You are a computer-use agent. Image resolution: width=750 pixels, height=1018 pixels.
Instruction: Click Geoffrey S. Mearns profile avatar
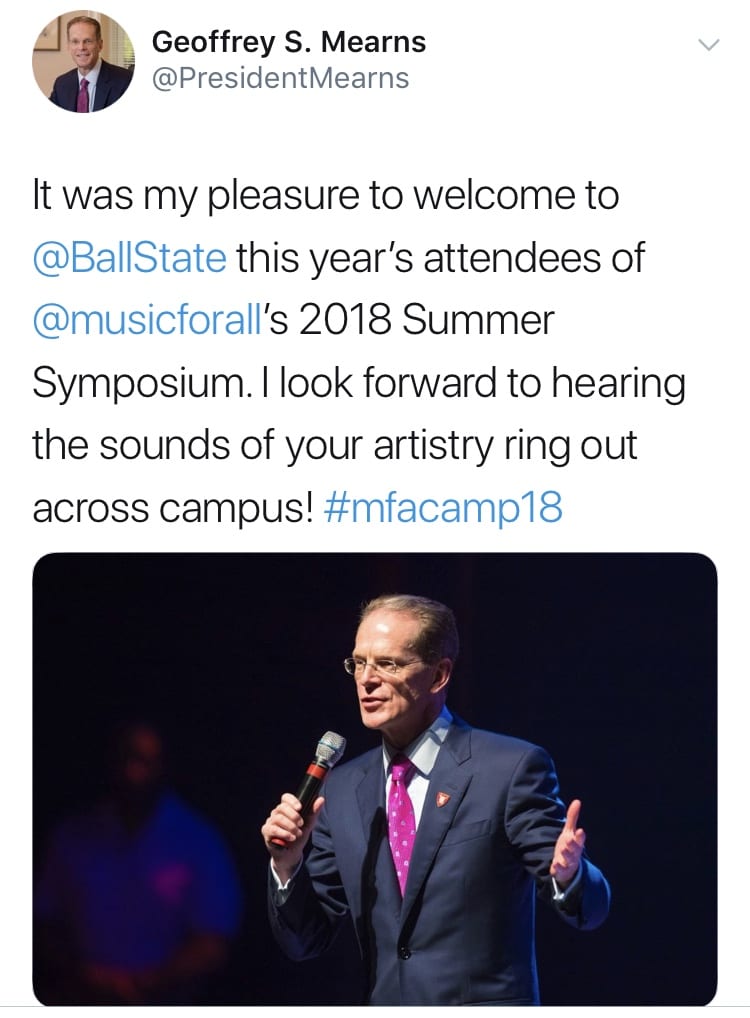tap(84, 61)
